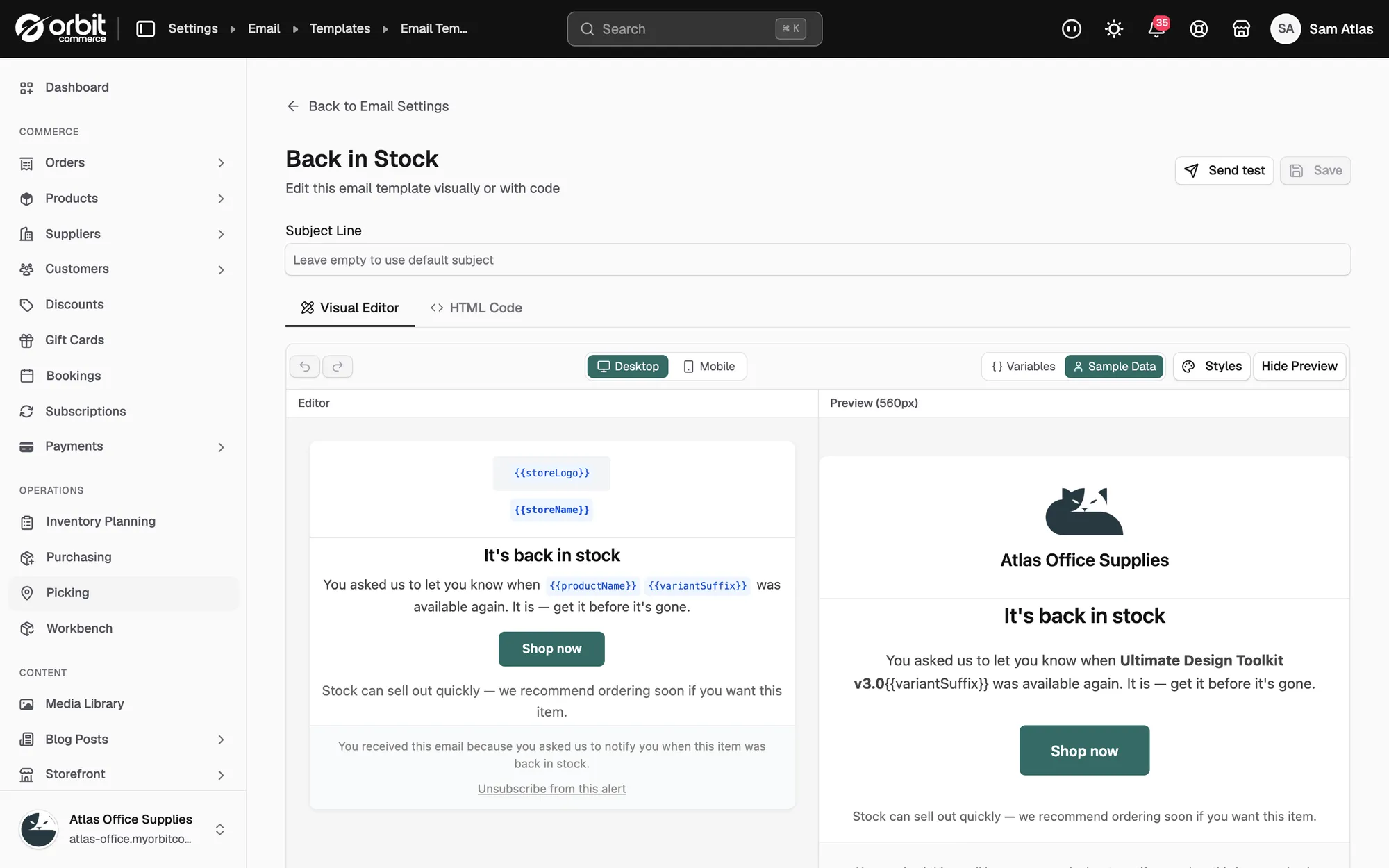Open the Atlas Office Supplies store switcher

point(123,829)
